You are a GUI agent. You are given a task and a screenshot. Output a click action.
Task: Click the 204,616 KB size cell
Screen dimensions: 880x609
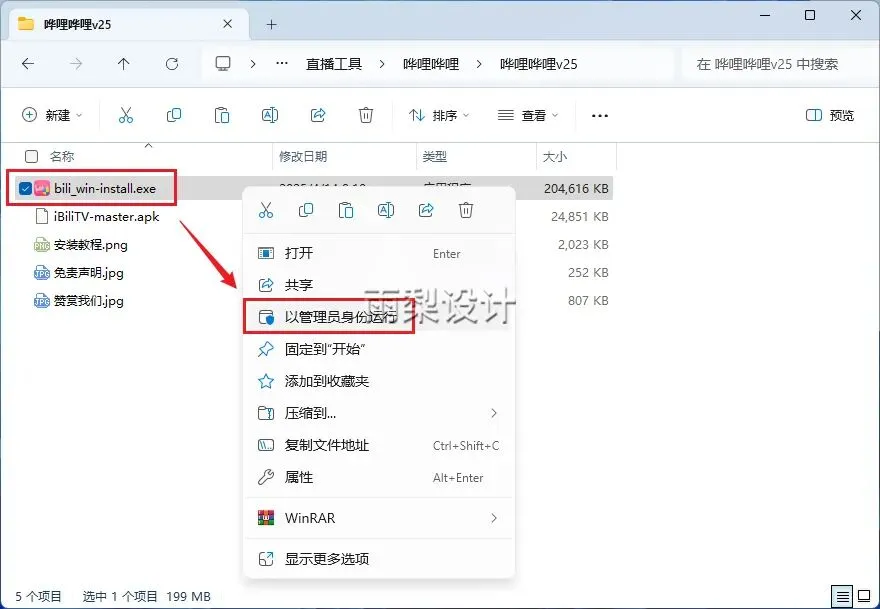click(x=576, y=189)
